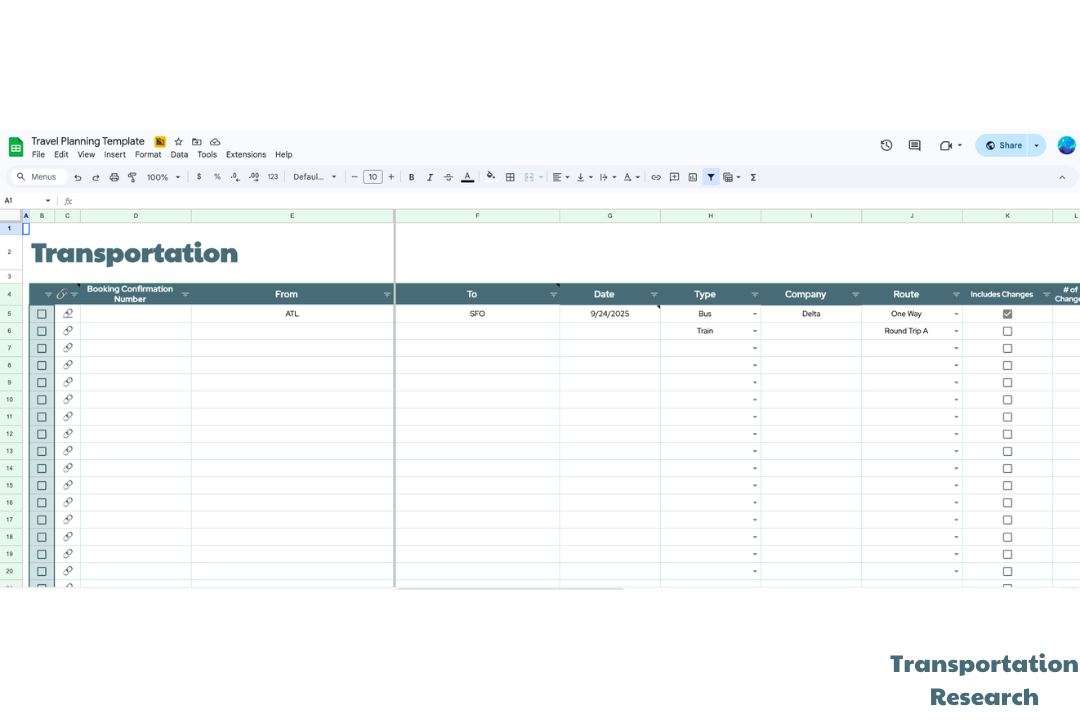This screenshot has height=720, width=1080.
Task: Open the One Way route dropdown
Action: click(x=955, y=313)
